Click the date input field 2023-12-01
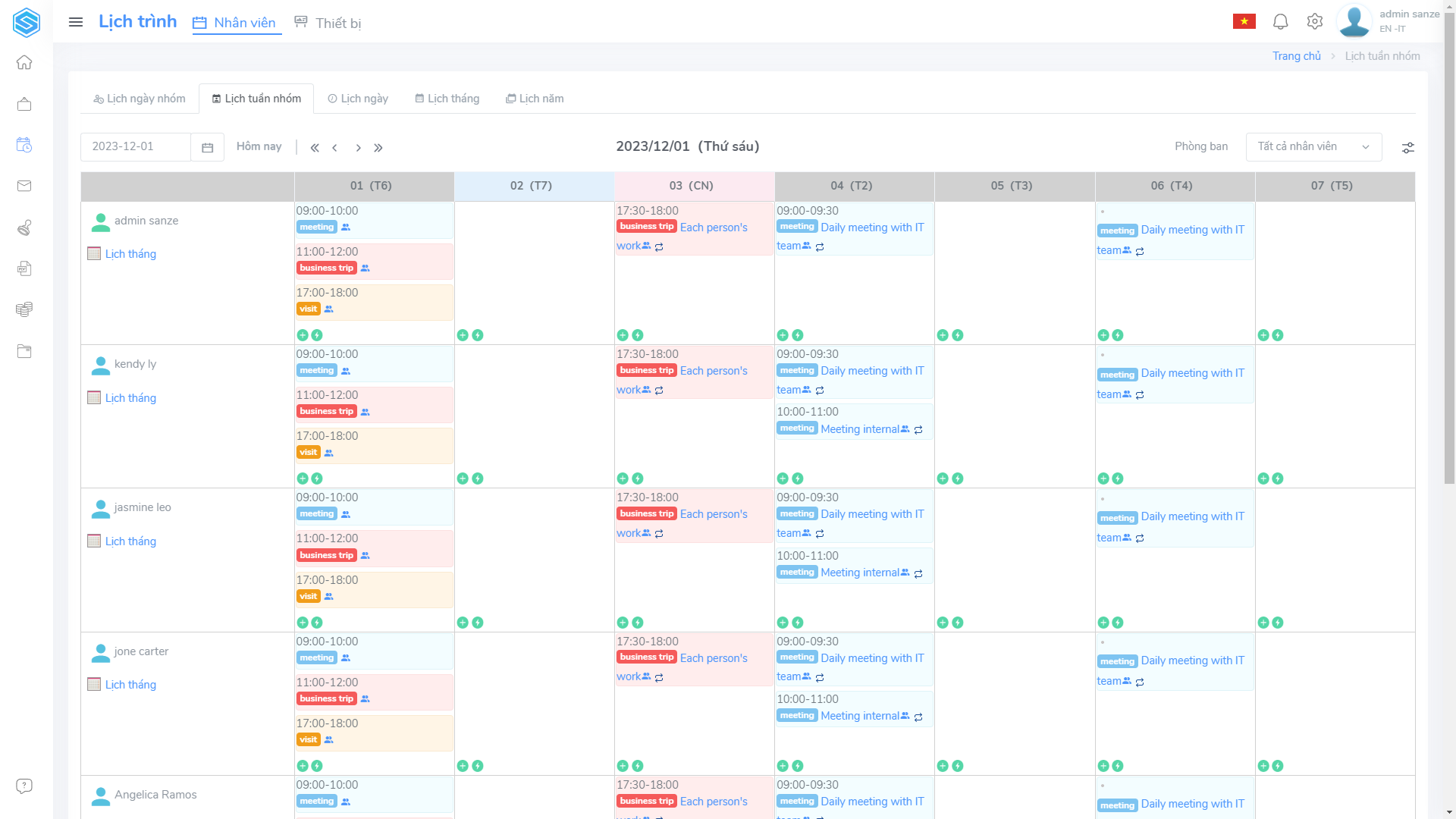The width and height of the screenshot is (1456, 819). click(x=136, y=147)
